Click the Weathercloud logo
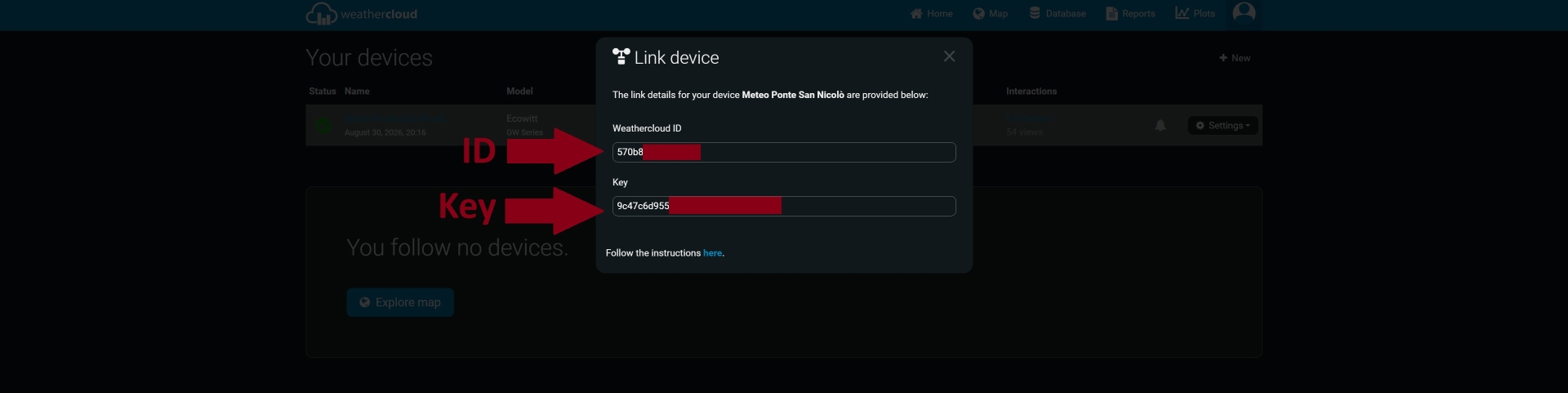1568x393 pixels. pos(362,14)
